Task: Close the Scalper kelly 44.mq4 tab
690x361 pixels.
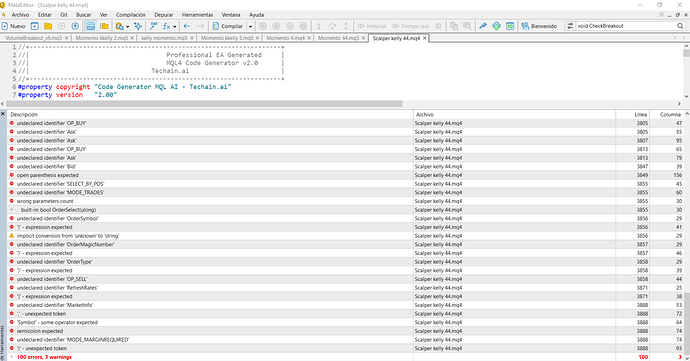Action: click(425, 38)
